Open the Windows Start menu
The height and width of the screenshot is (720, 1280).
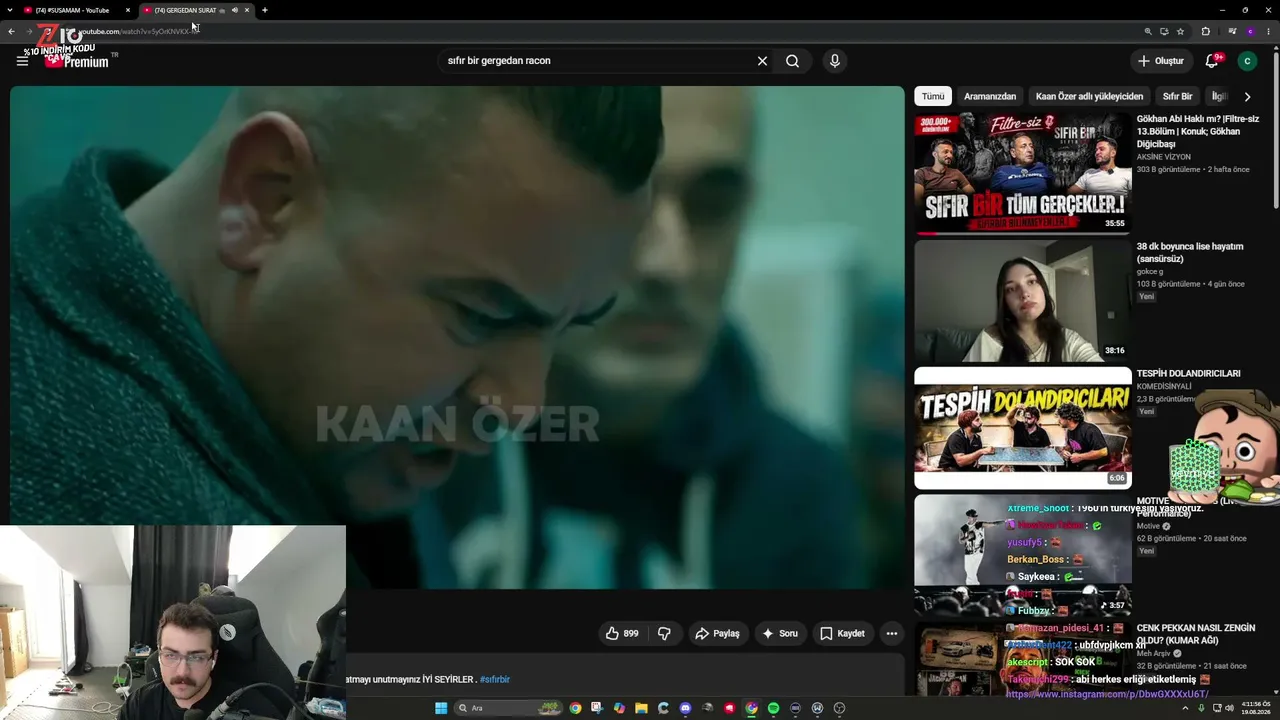441,708
